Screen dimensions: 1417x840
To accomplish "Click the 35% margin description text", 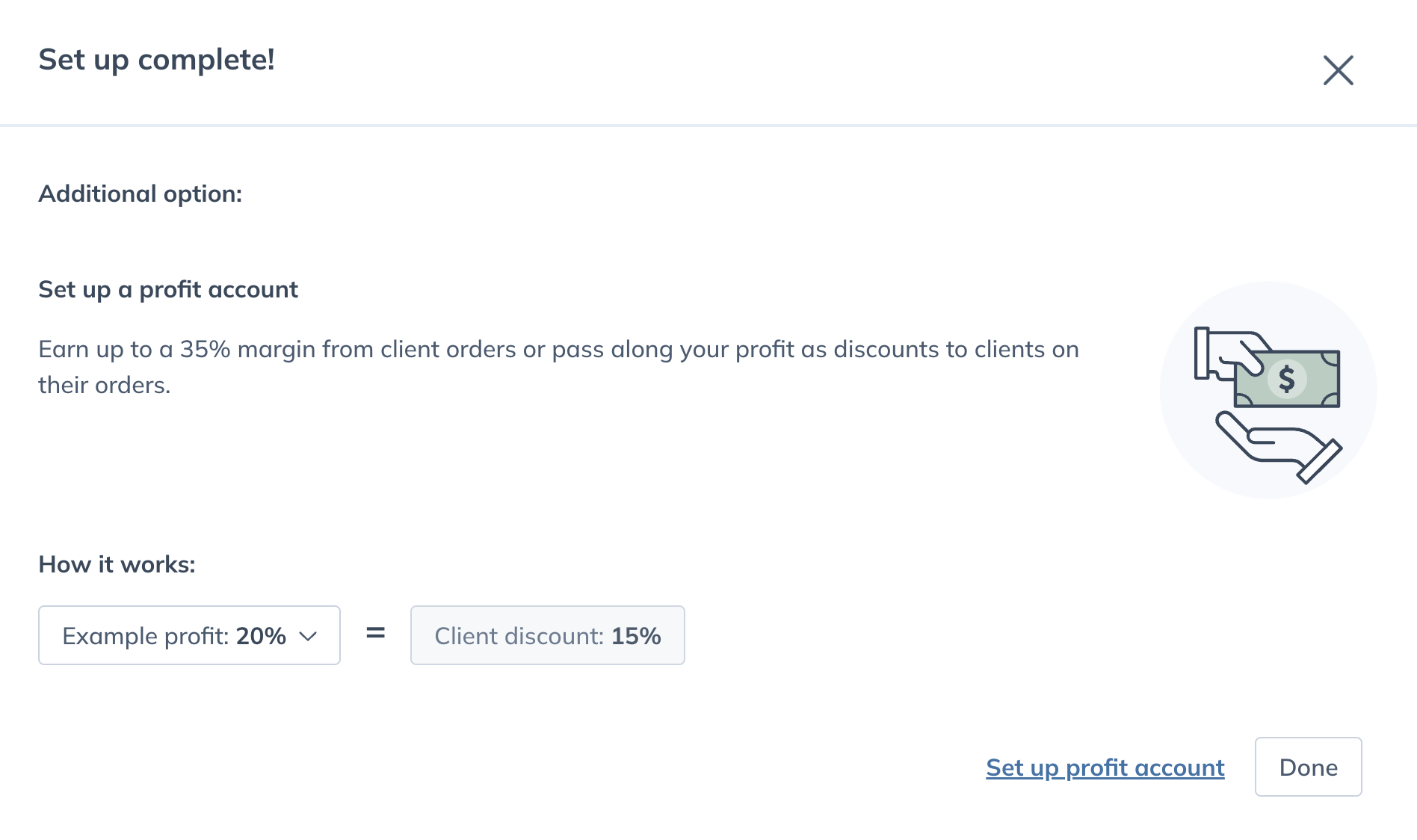I will point(558,367).
